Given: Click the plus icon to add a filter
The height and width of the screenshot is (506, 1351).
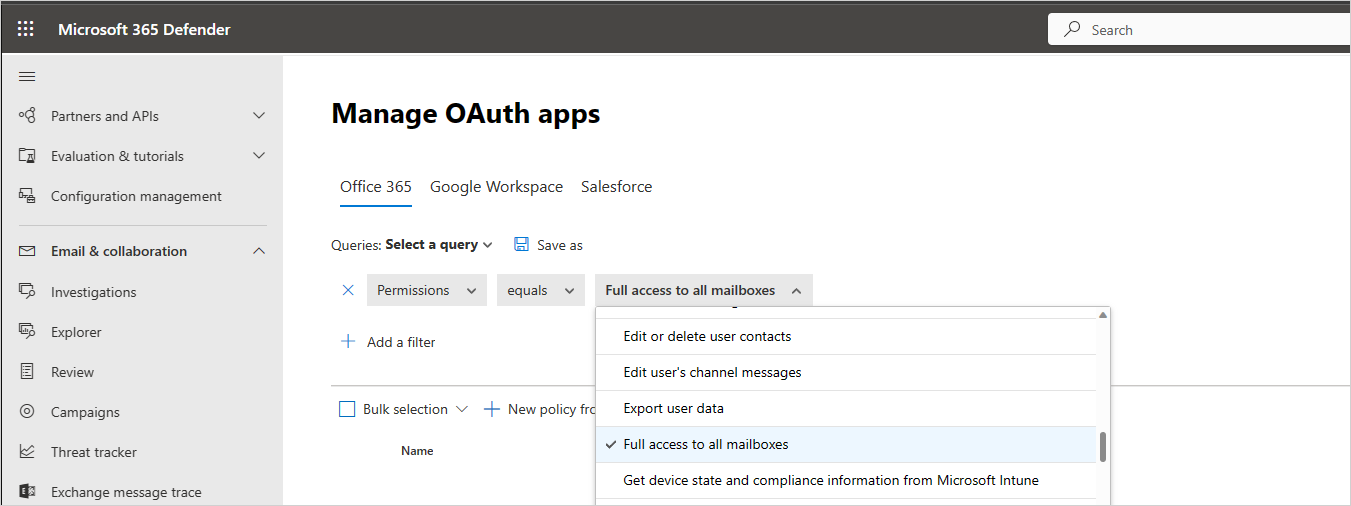Looking at the screenshot, I should (348, 342).
